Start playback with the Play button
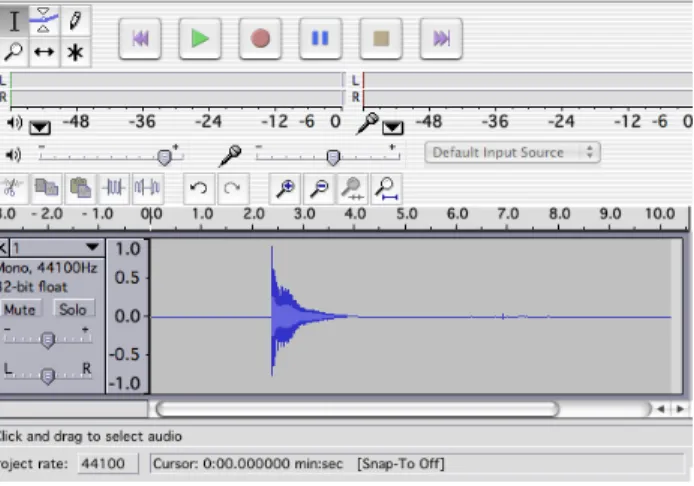 (x=200, y=39)
